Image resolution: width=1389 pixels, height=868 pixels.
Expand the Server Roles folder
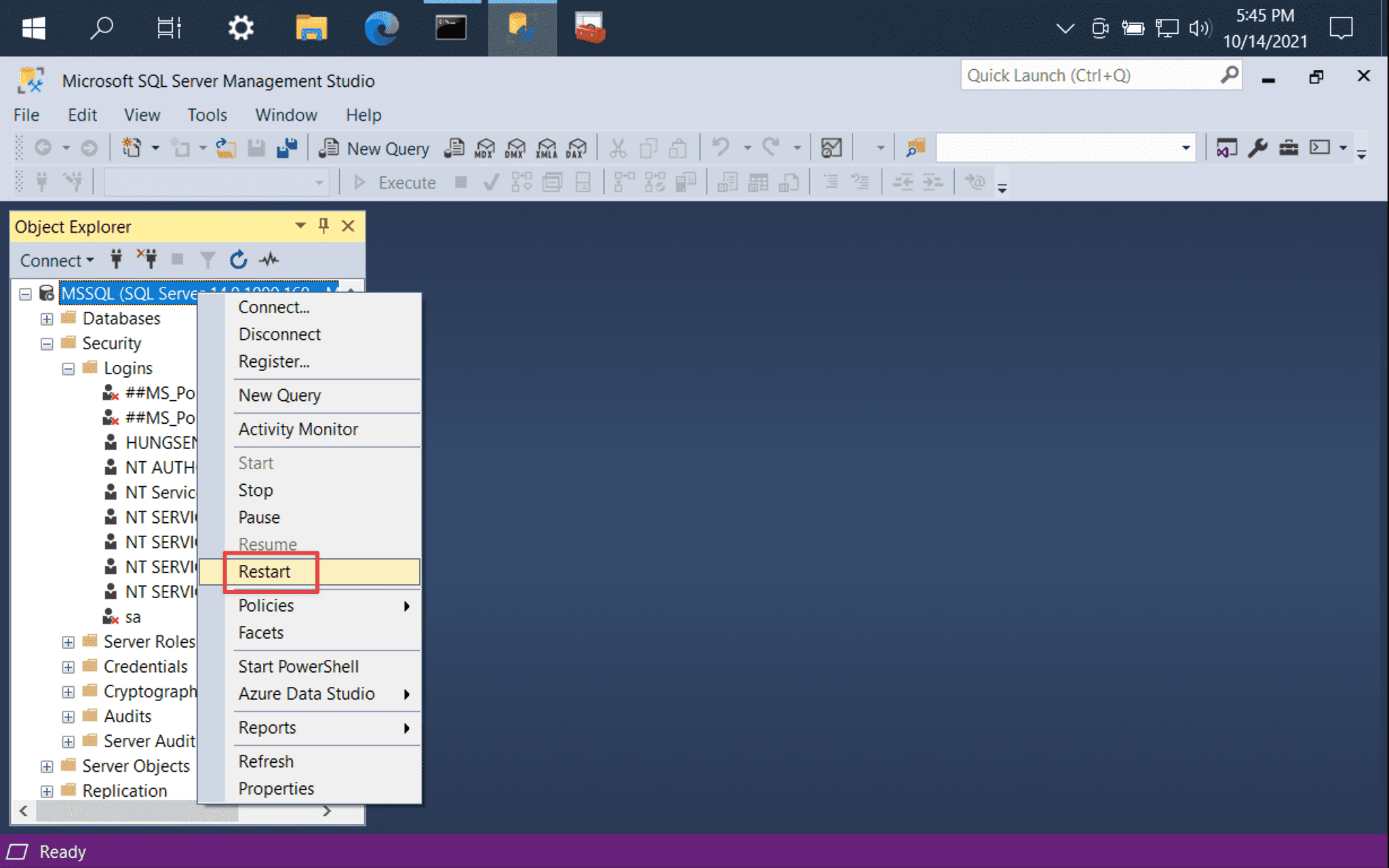click(x=69, y=642)
